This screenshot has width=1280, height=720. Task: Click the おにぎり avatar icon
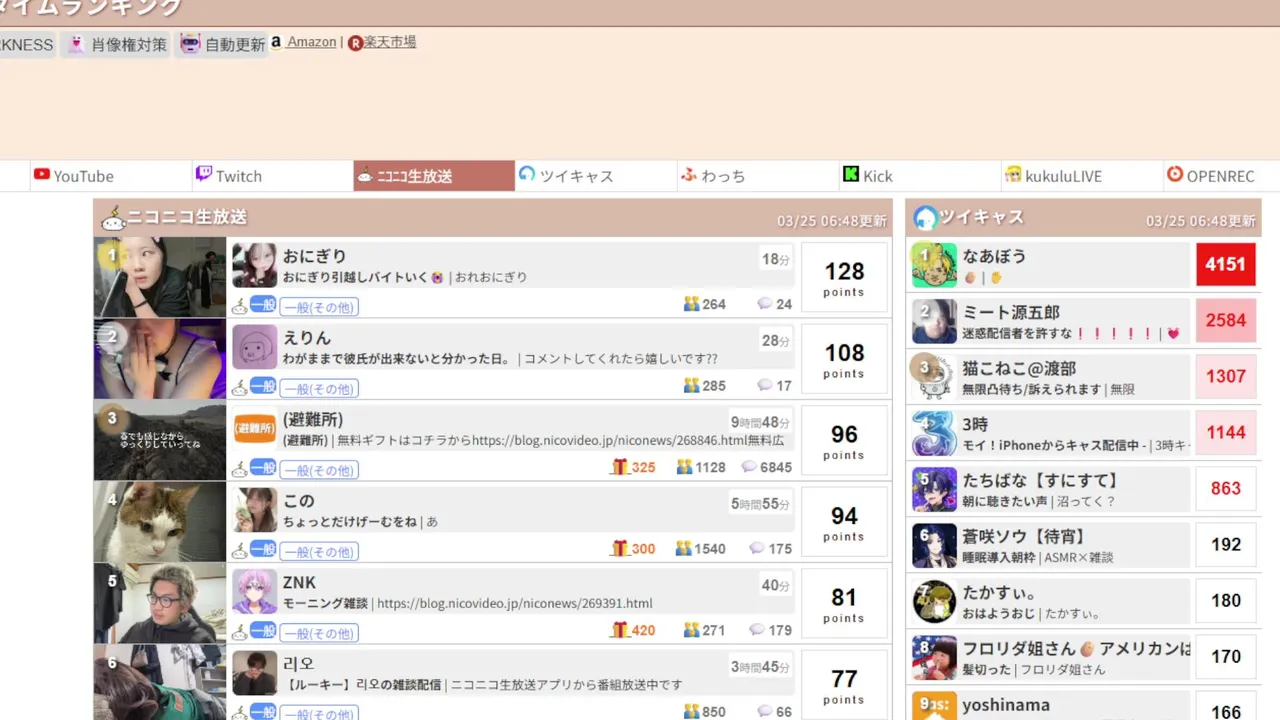click(254, 265)
